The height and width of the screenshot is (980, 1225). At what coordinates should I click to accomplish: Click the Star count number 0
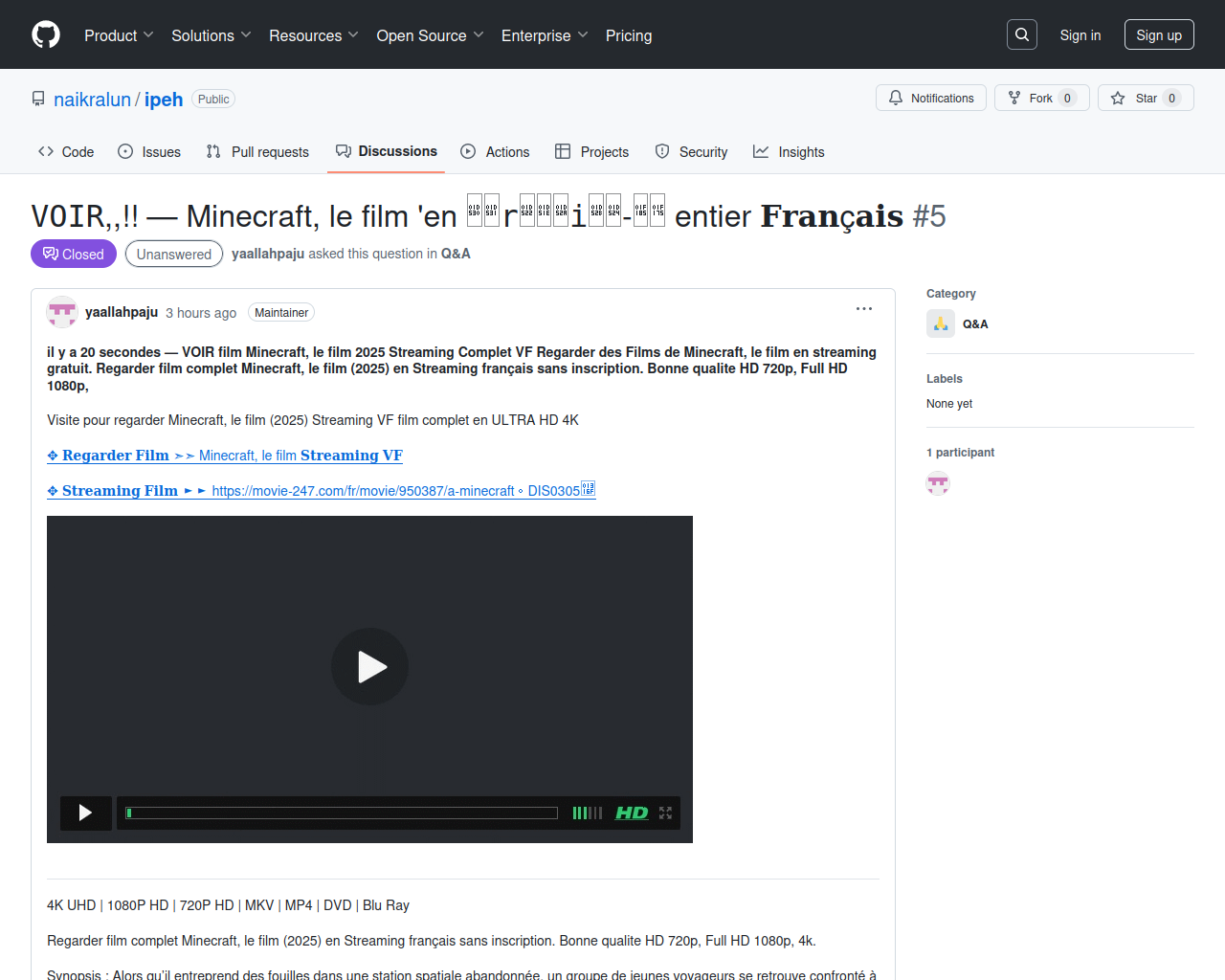(x=1172, y=99)
